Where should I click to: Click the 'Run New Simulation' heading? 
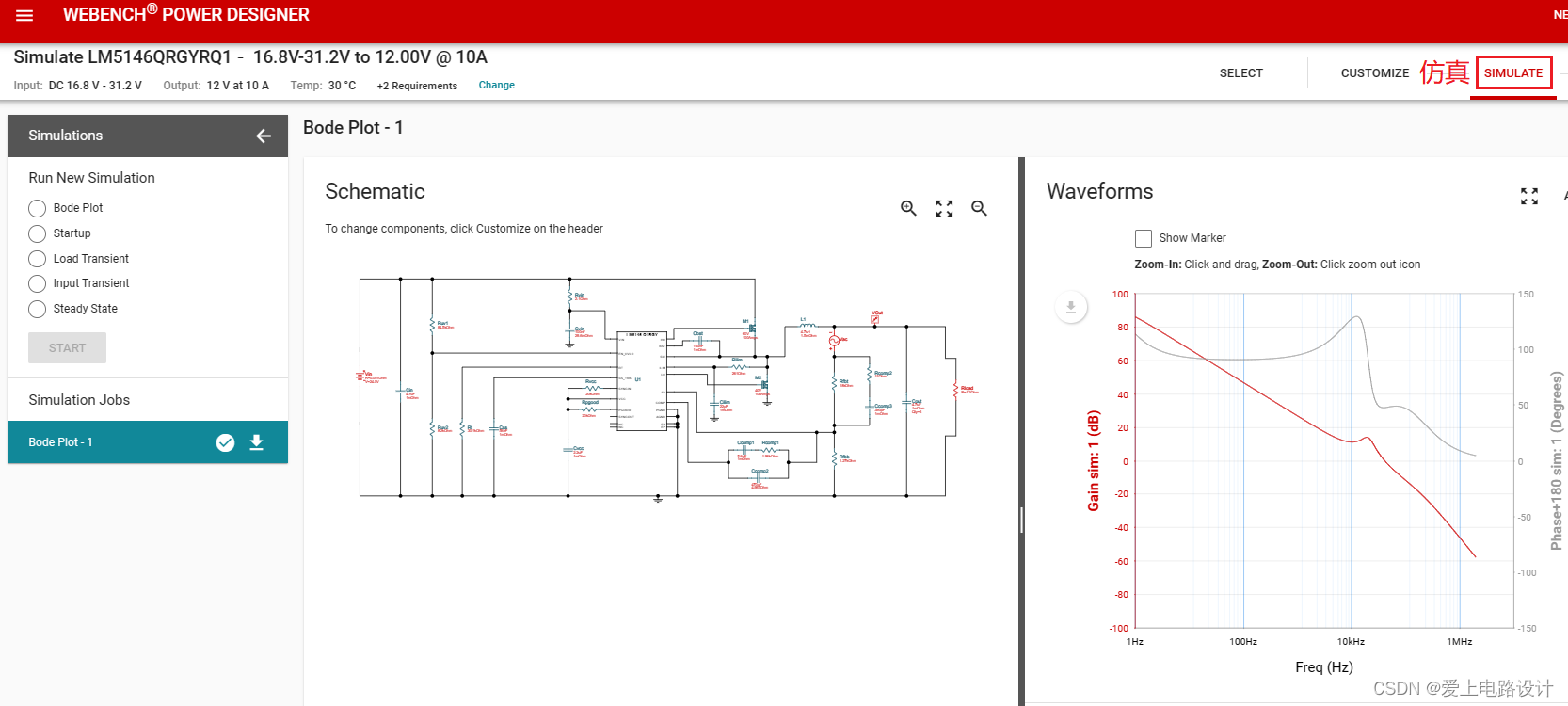[91, 178]
